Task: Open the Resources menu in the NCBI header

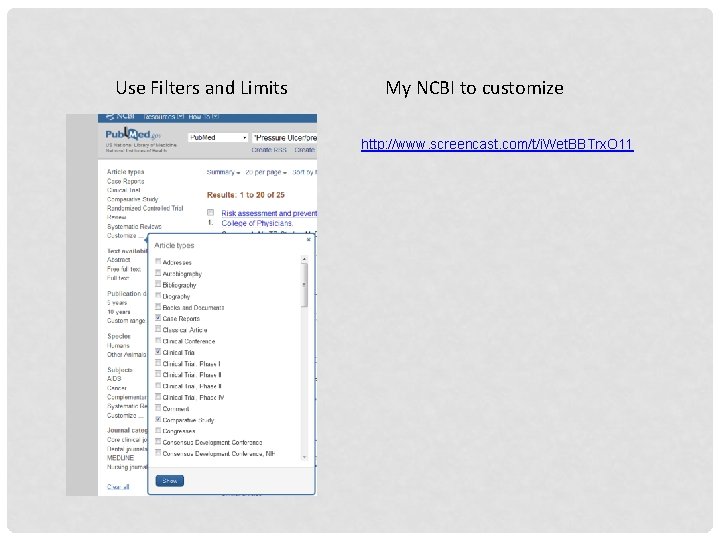Action: point(163,117)
